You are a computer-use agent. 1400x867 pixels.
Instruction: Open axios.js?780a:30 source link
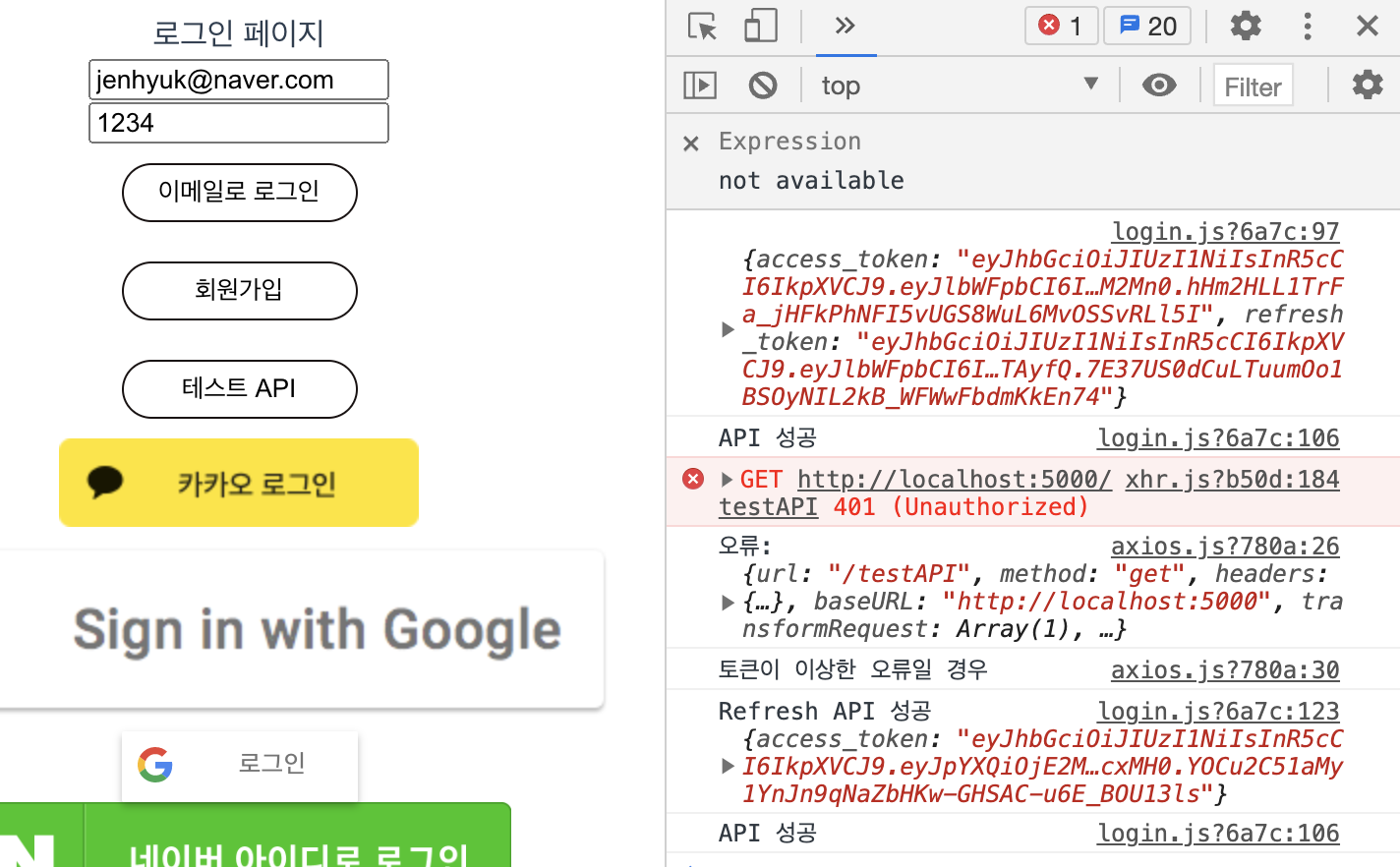[x=1225, y=669]
